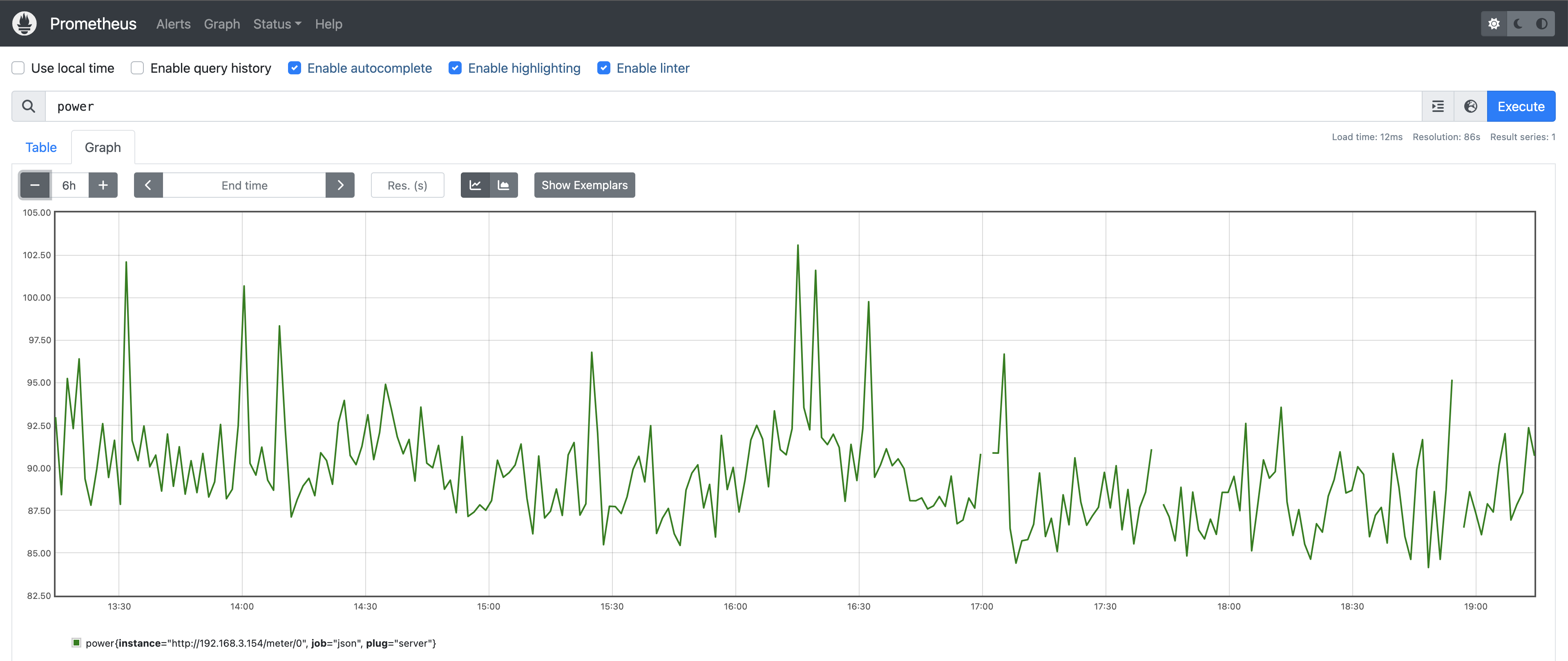
Task: Select the auto contrast theme icon
Action: click(x=1542, y=24)
